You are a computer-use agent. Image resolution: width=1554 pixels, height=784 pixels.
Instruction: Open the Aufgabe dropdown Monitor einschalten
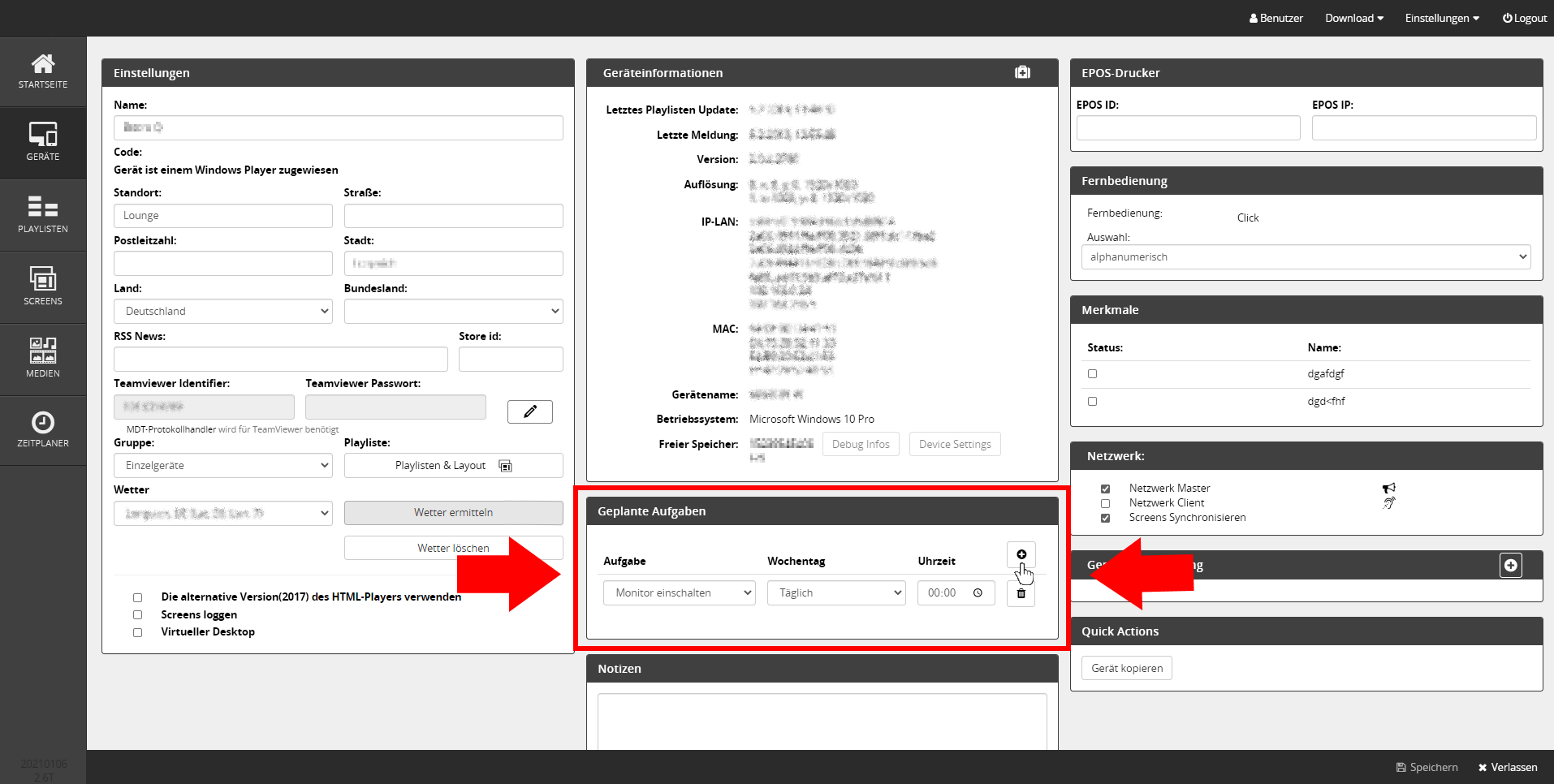[679, 593]
